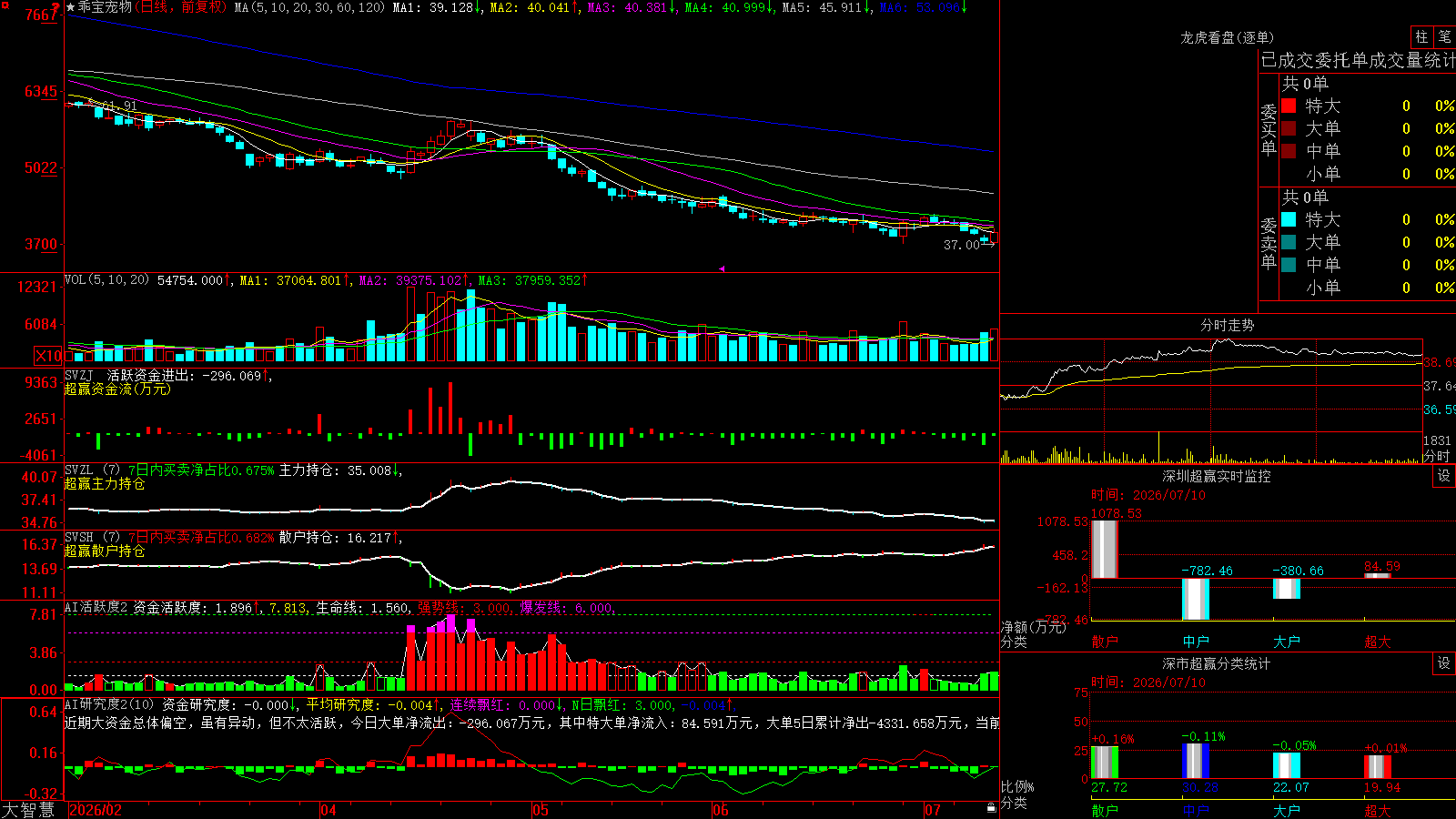Click VOL(5,10,20) indicator label
Viewport: 1456px width, 819px height.
coord(106,279)
